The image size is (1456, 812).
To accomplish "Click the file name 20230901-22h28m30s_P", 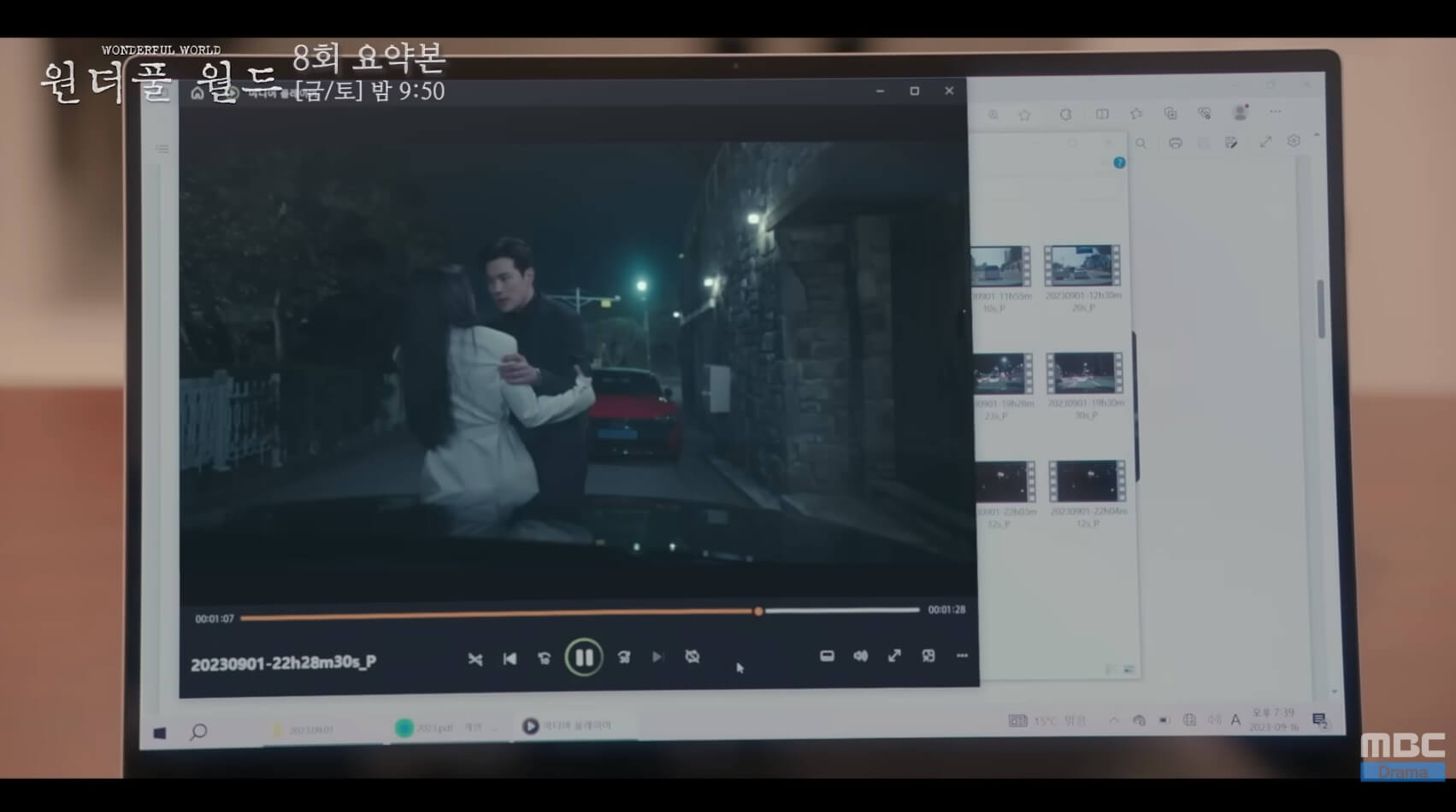I will point(283,663).
